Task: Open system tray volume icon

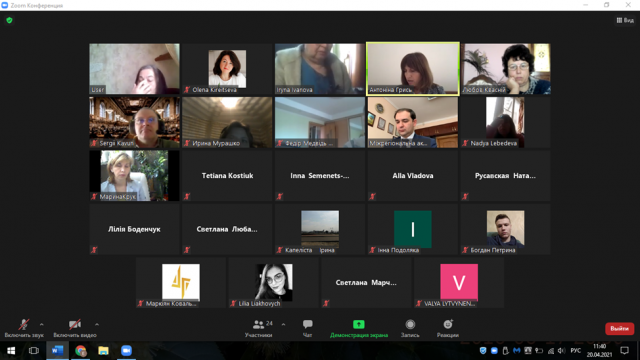Action: [x=562, y=351]
